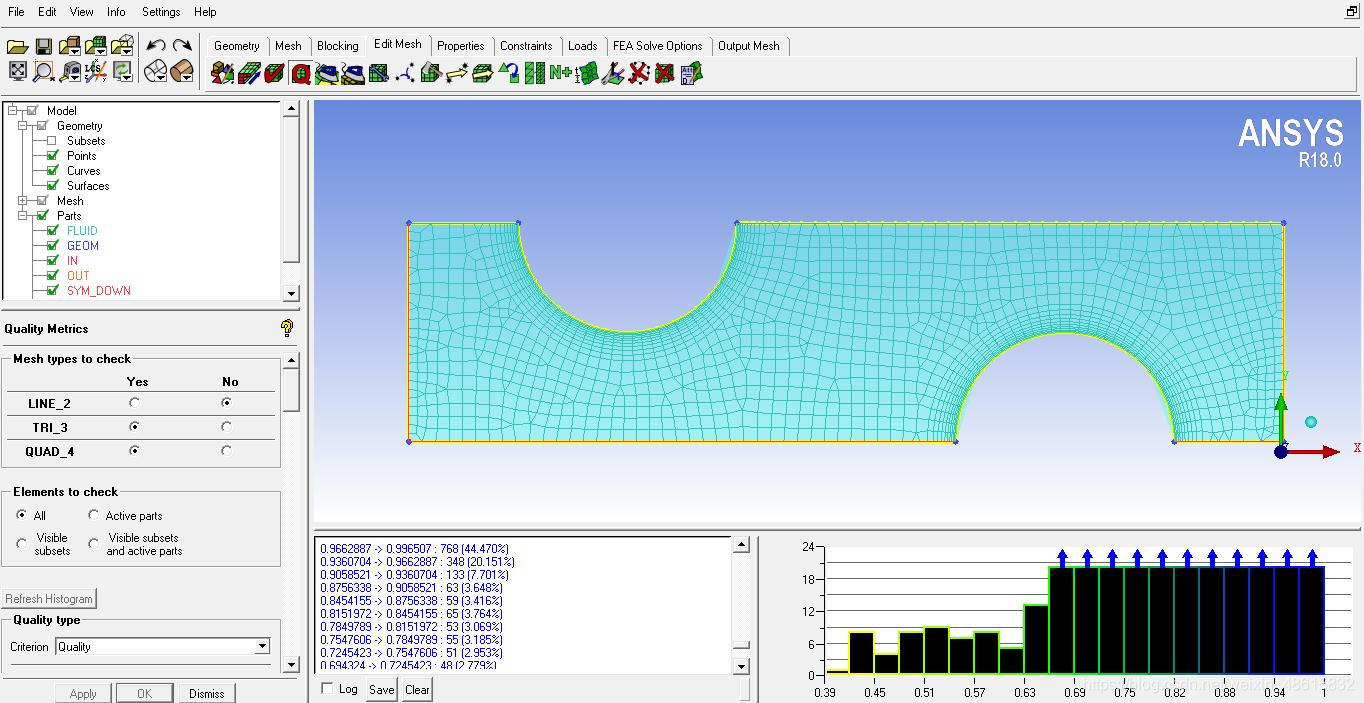Collapse the Parts tree node
This screenshot has height=703, width=1364.
[x=23, y=216]
